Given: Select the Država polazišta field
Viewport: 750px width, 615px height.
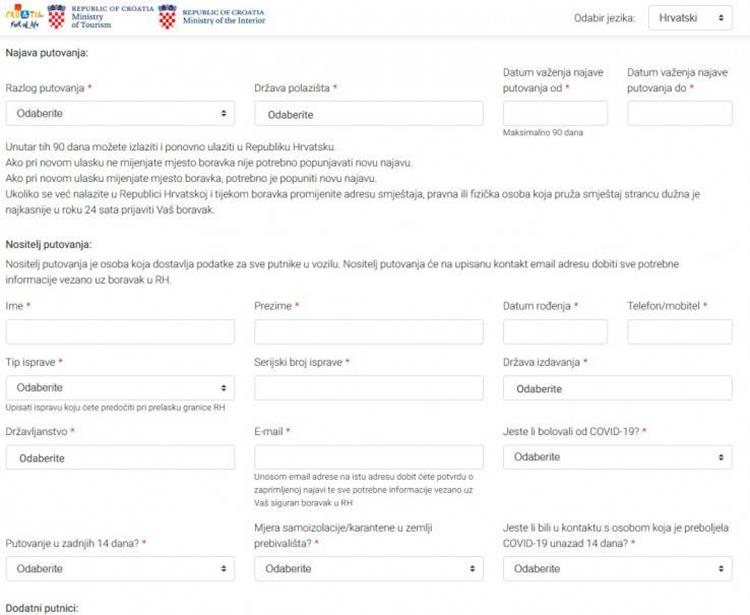Looking at the screenshot, I should pos(369,114).
